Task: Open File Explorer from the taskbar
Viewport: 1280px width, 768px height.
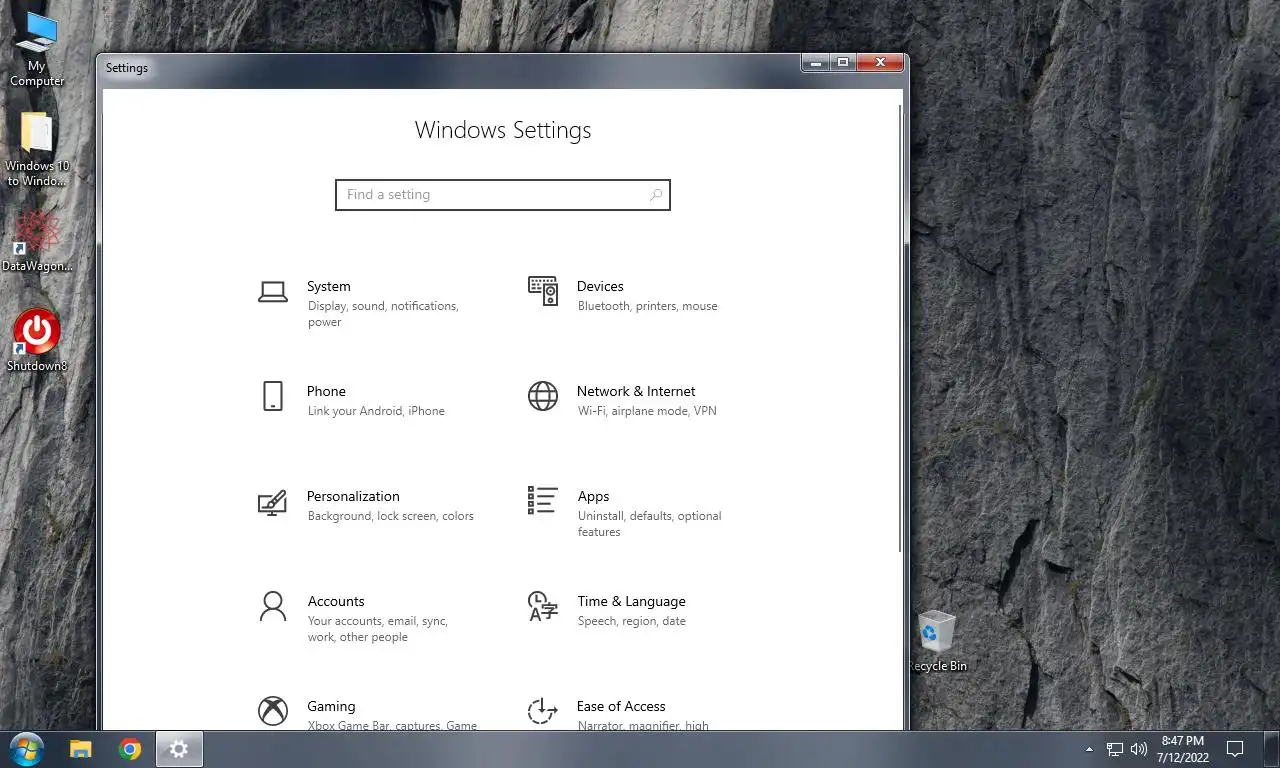Action: pos(81,748)
